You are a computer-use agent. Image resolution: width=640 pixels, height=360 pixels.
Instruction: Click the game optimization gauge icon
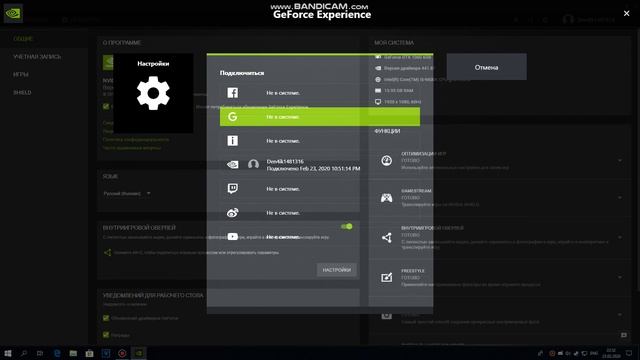pos(387,160)
